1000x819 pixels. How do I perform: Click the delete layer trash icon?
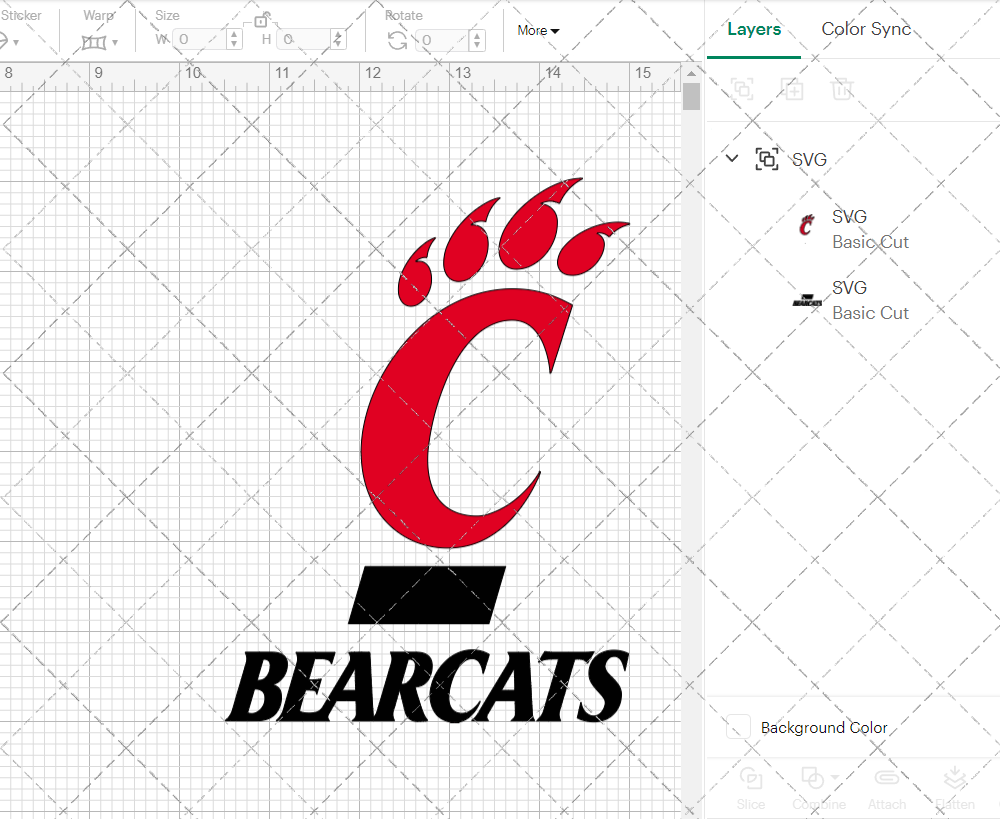point(843,90)
